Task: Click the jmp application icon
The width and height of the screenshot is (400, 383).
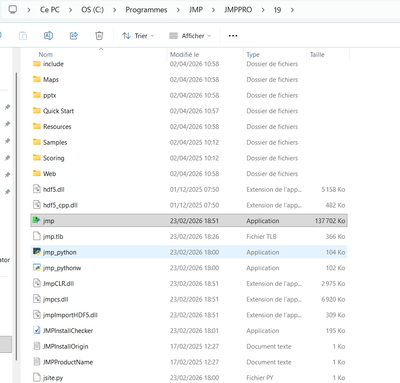Action: pos(37,220)
